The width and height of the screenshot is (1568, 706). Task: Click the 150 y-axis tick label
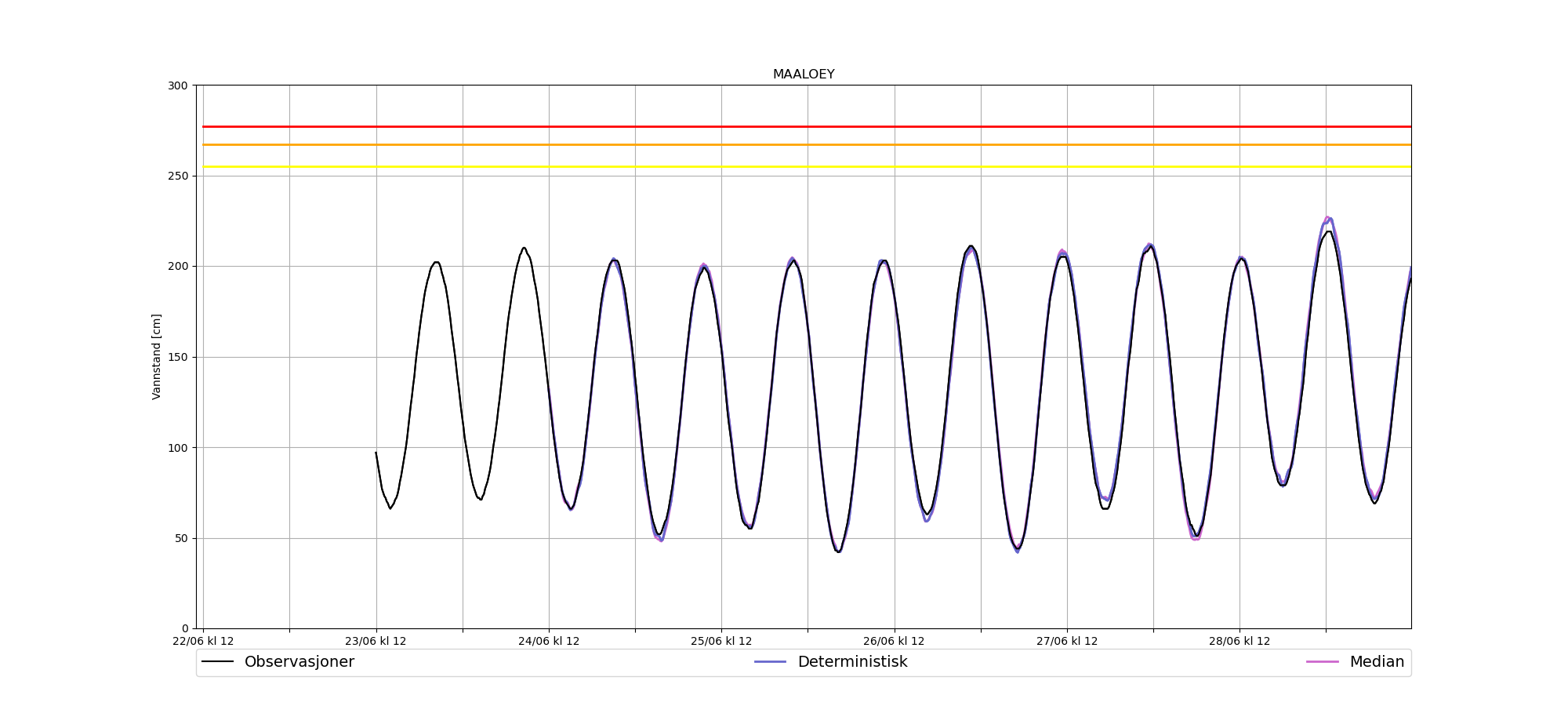pos(179,357)
